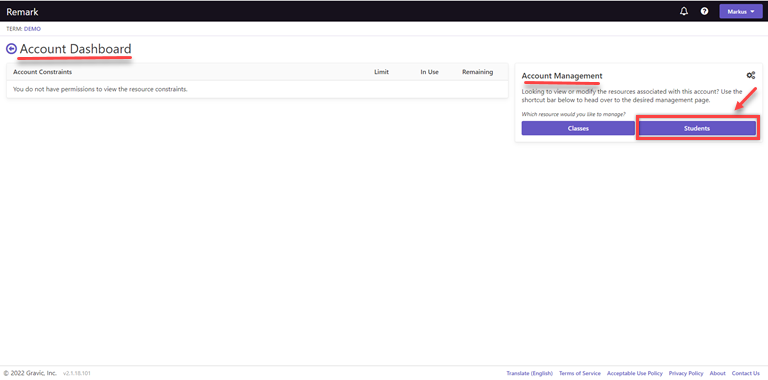Click the DEMO term link
This screenshot has width=768, height=380.
click(x=32, y=29)
